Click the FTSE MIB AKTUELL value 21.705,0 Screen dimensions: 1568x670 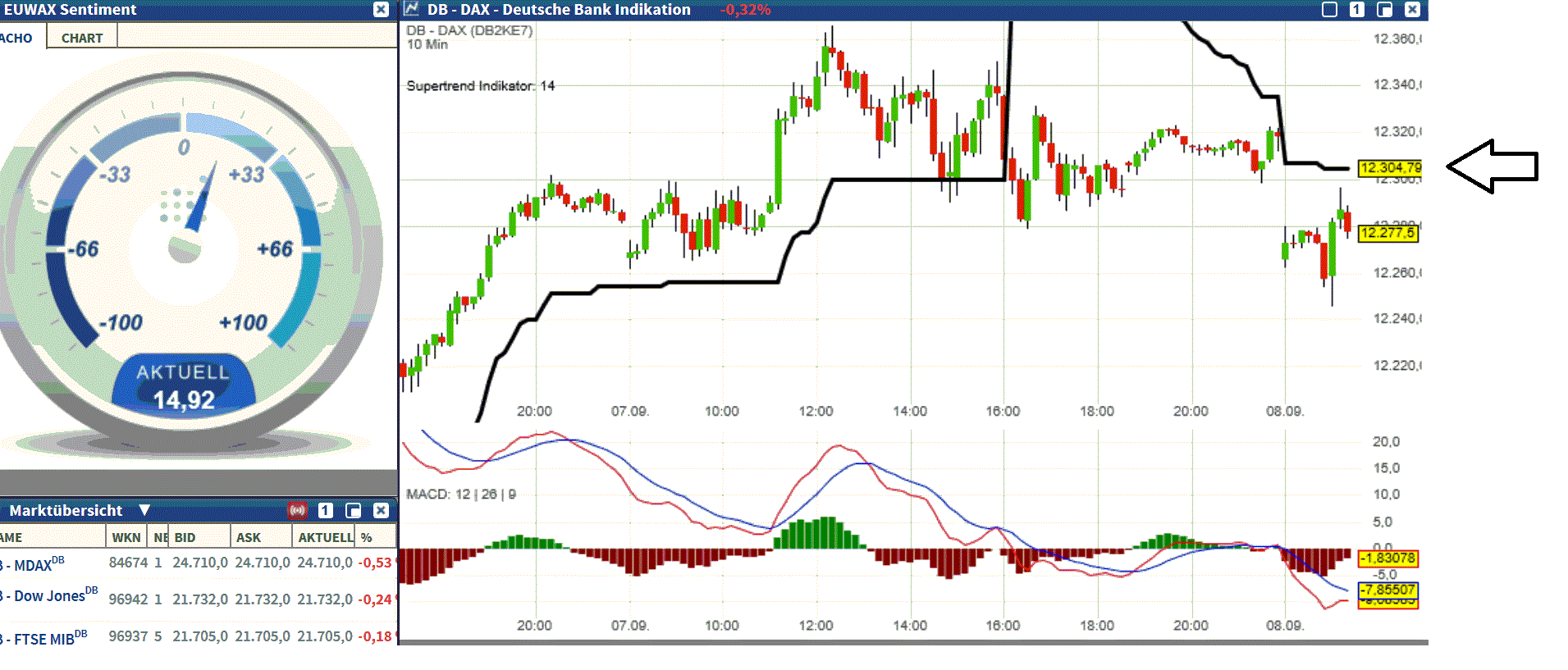(x=325, y=636)
